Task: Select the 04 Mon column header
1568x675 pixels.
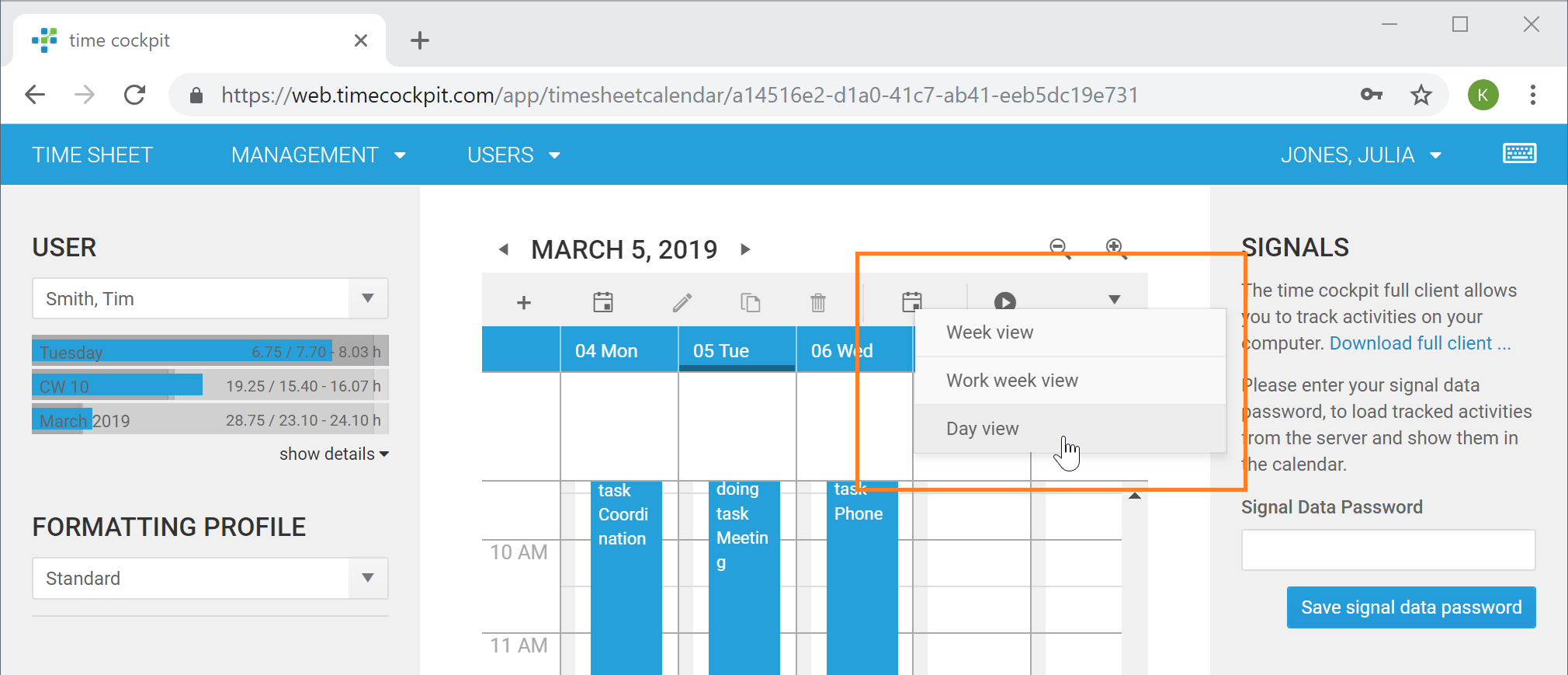Action: (619, 350)
